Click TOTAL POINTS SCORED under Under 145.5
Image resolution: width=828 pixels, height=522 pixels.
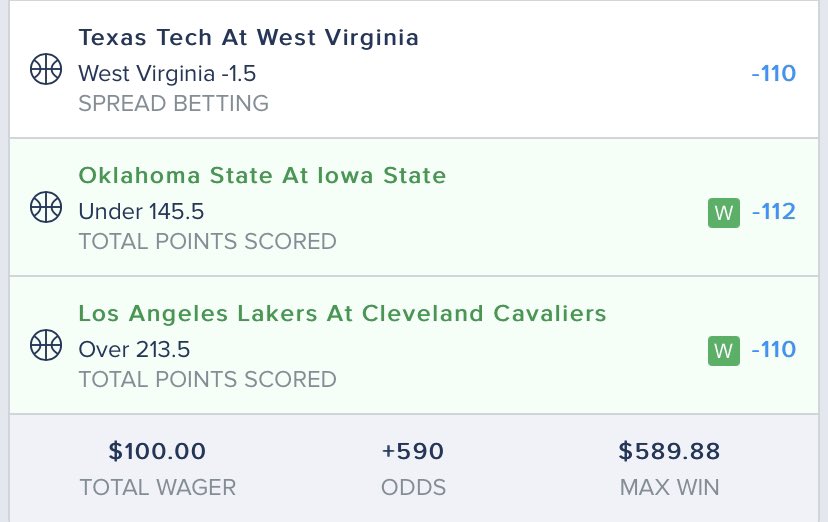(x=208, y=241)
